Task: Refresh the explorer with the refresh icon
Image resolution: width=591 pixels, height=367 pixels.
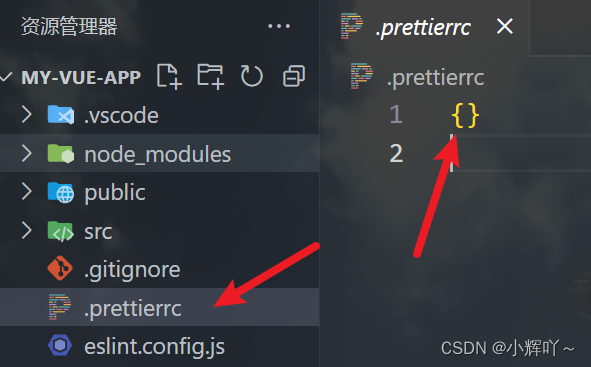Action: coord(251,76)
